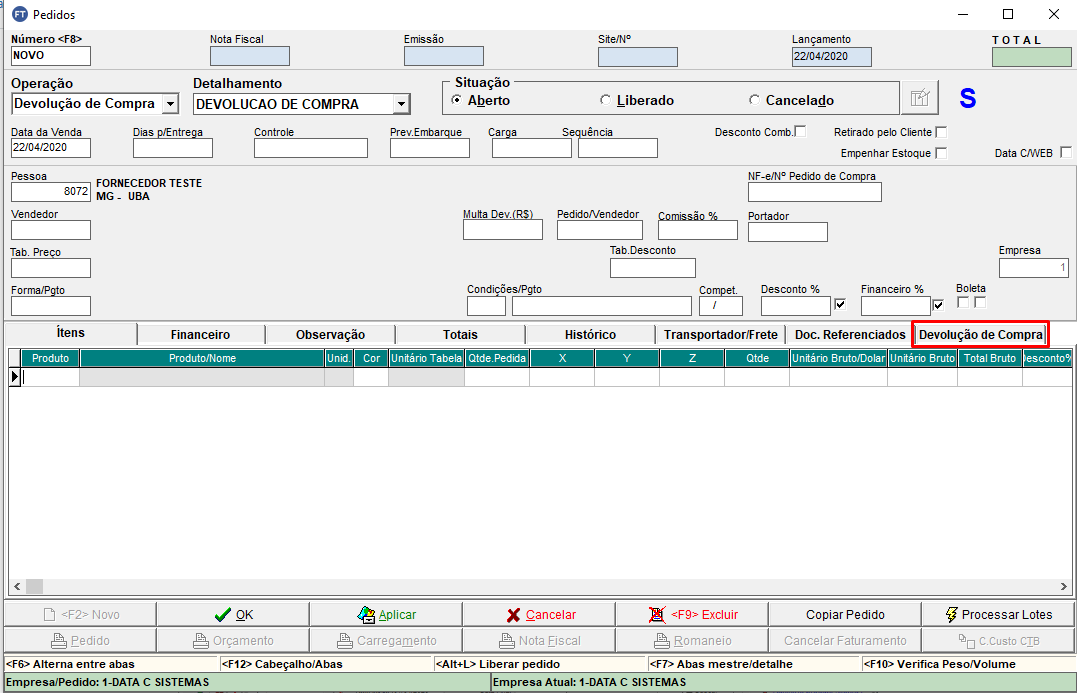This screenshot has height=693, width=1077.
Task: Click the Total Bruto column header
Action: point(990,358)
